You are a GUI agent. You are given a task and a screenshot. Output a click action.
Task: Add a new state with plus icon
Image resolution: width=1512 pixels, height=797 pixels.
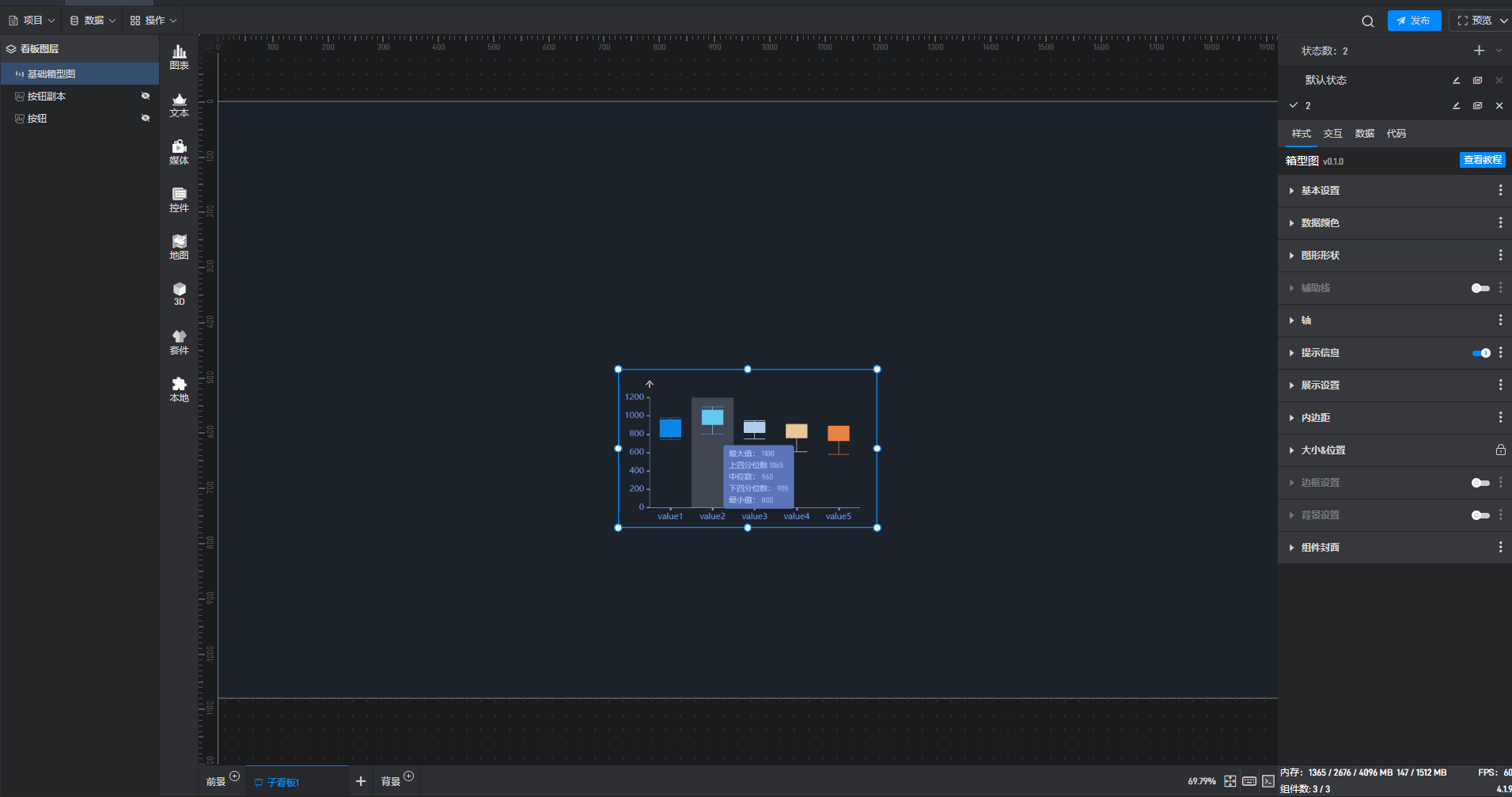pyautogui.click(x=1479, y=51)
